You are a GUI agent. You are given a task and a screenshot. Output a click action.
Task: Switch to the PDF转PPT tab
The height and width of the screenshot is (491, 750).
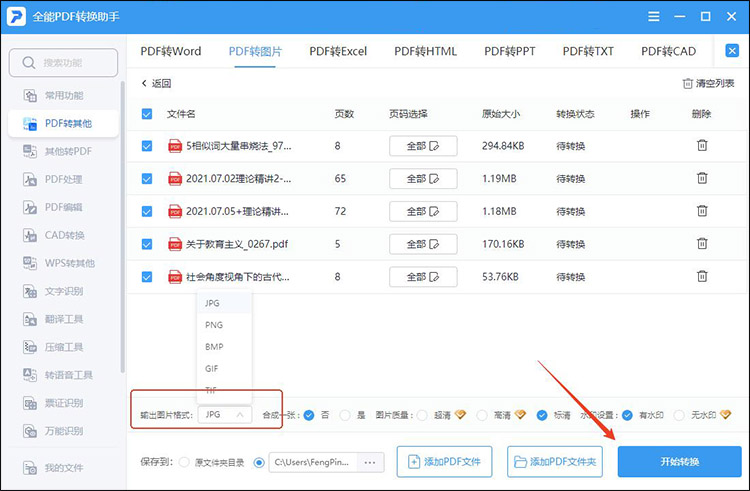(510, 51)
